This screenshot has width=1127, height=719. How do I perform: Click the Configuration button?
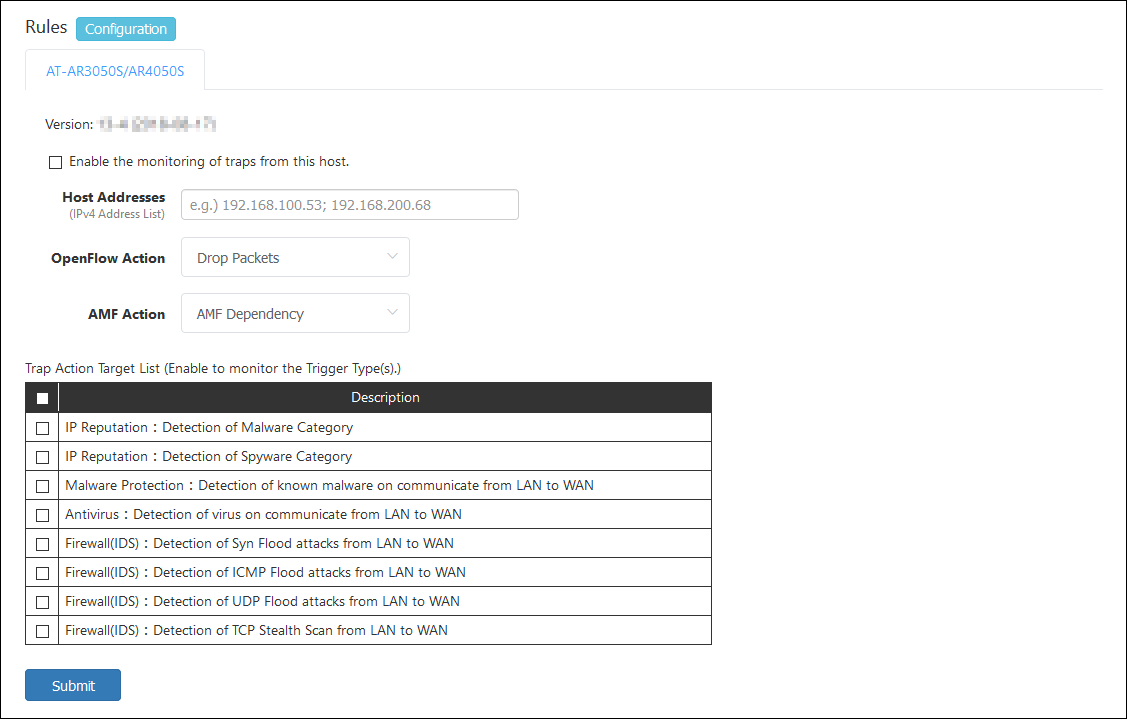pos(126,29)
